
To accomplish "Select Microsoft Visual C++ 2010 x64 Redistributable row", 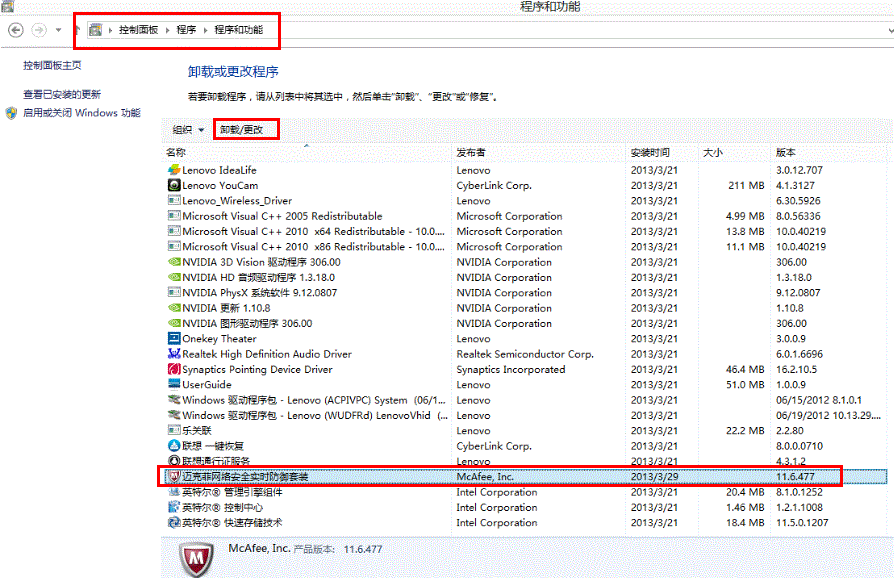I will [x=525, y=231].
